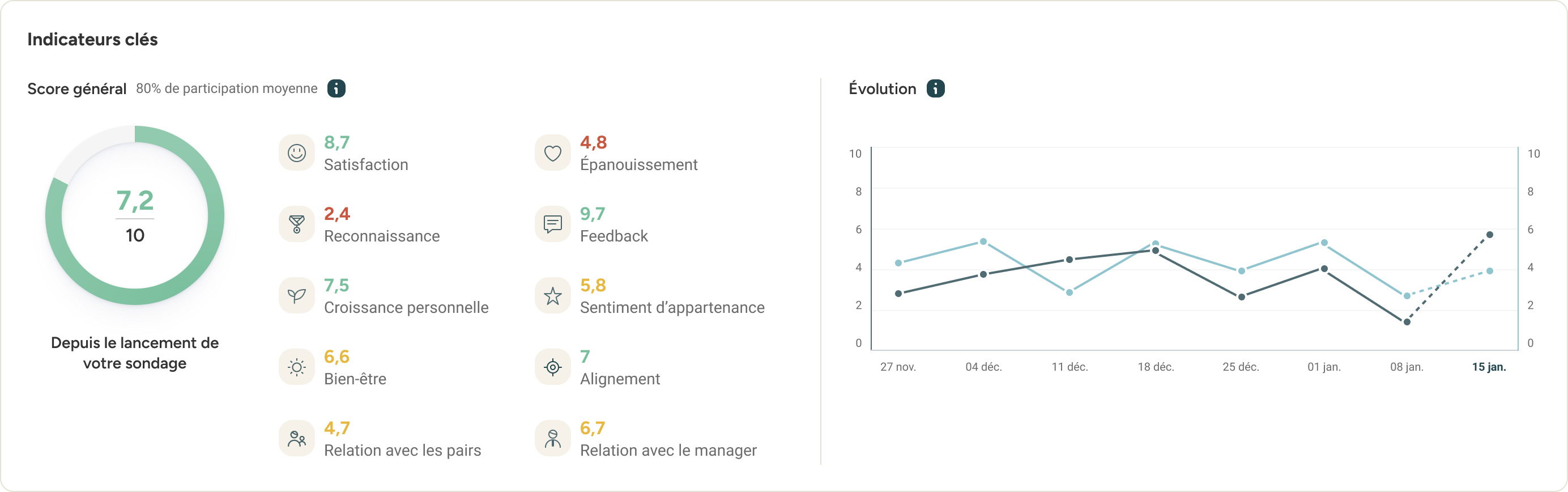Screen dimensions: 1568x492
Task: Select the Alignement score of 7
Action: 585,356
